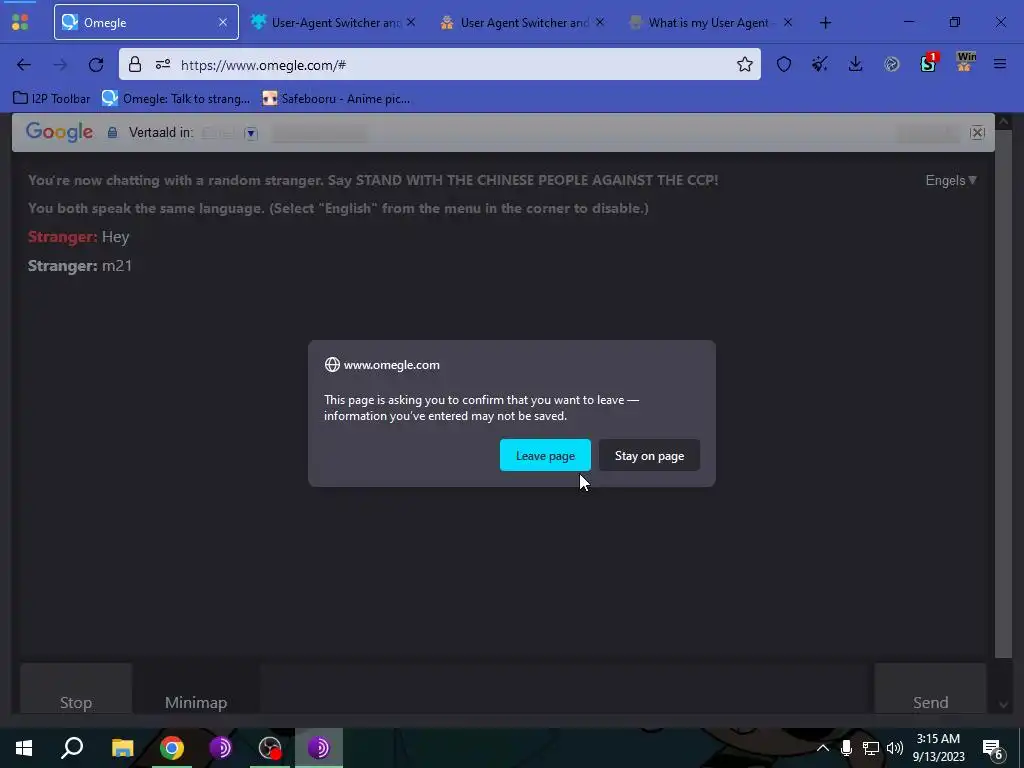Click the active purple browser taskbar icon

tap(319, 748)
